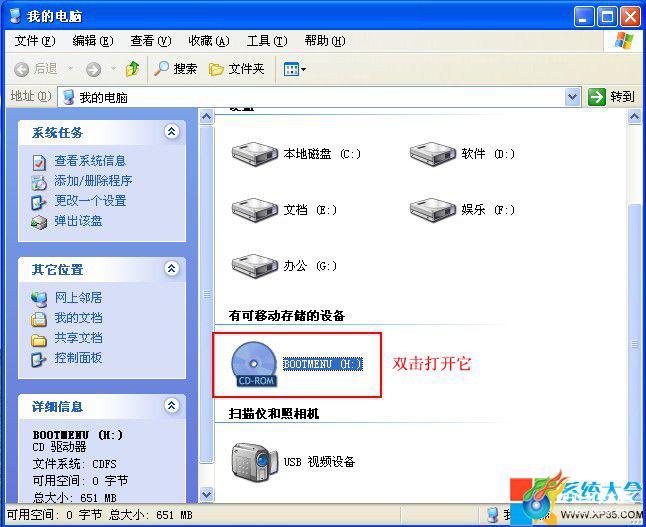Collapse the 其它位置 panel
The image size is (646, 527).
coord(171,269)
